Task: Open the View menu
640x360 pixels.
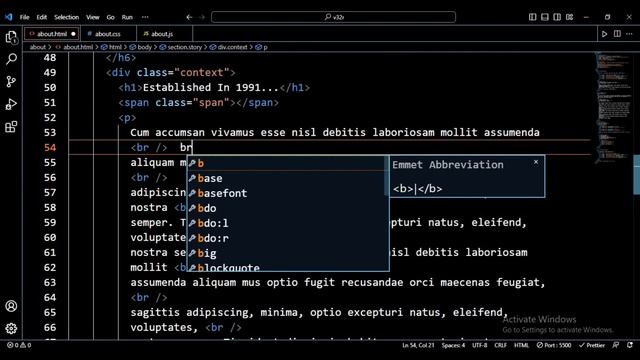Action: (93, 17)
